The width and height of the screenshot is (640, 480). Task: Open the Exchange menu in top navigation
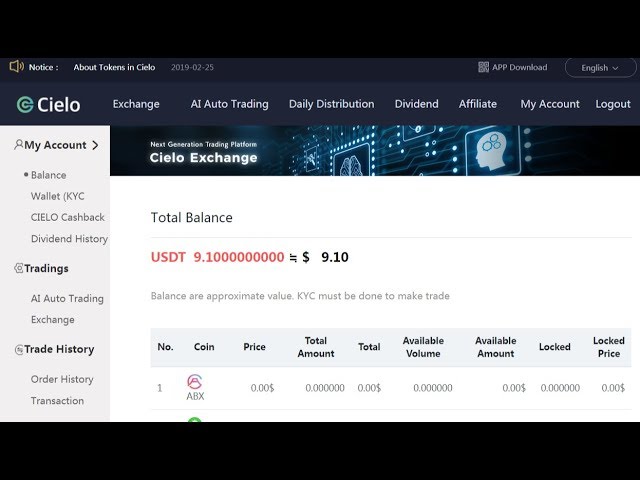(136, 104)
